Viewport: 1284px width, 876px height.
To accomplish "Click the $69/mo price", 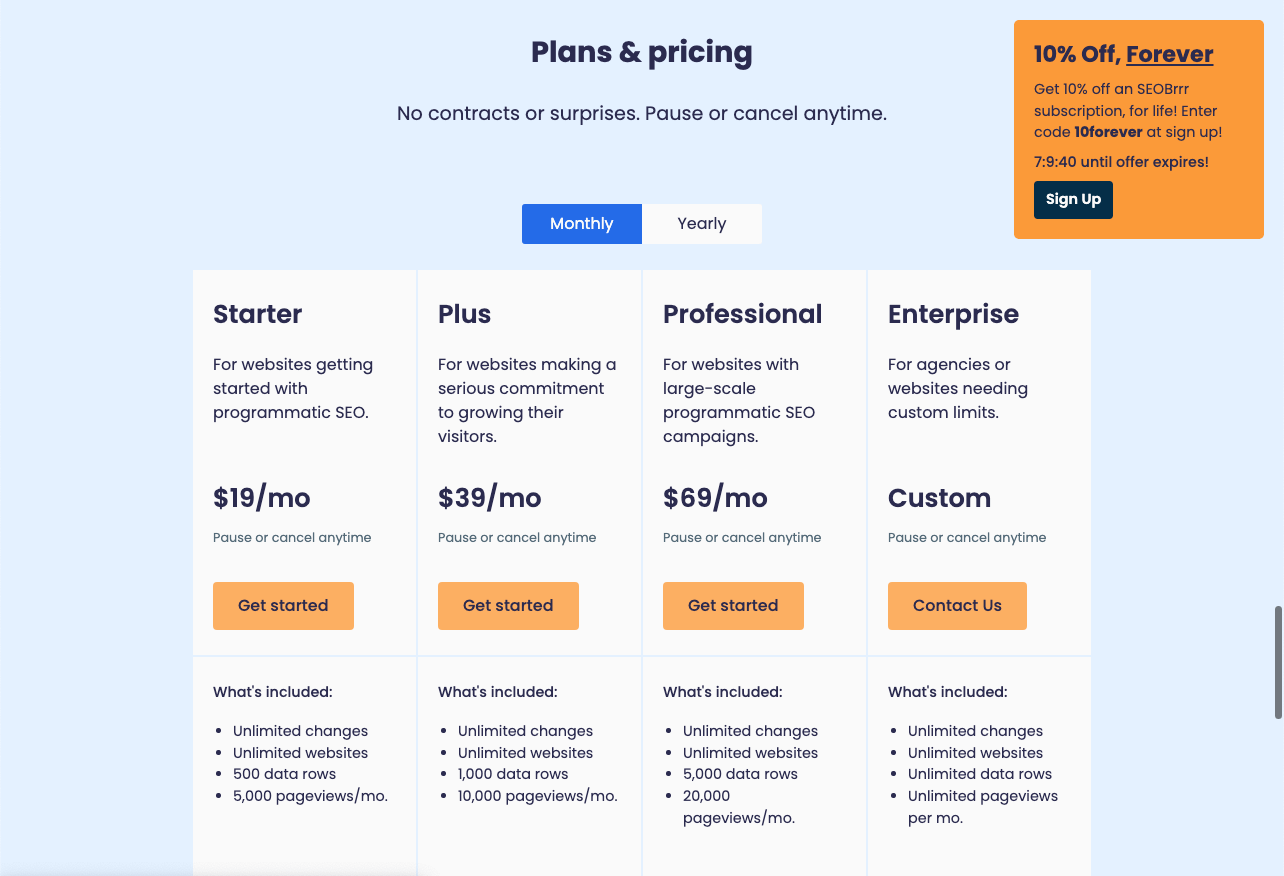I will click(x=715, y=498).
